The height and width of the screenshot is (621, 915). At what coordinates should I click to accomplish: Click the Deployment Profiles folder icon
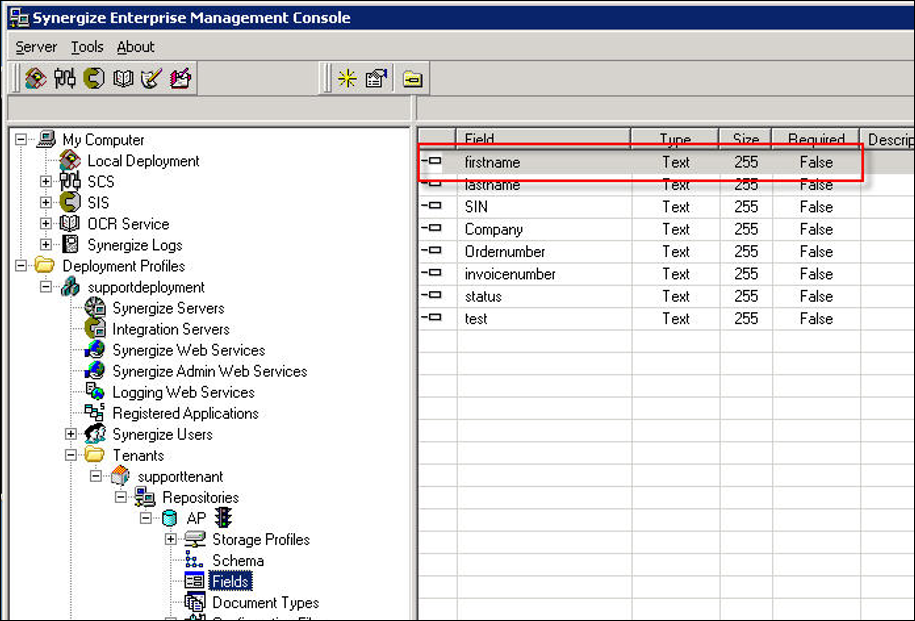coord(44,266)
